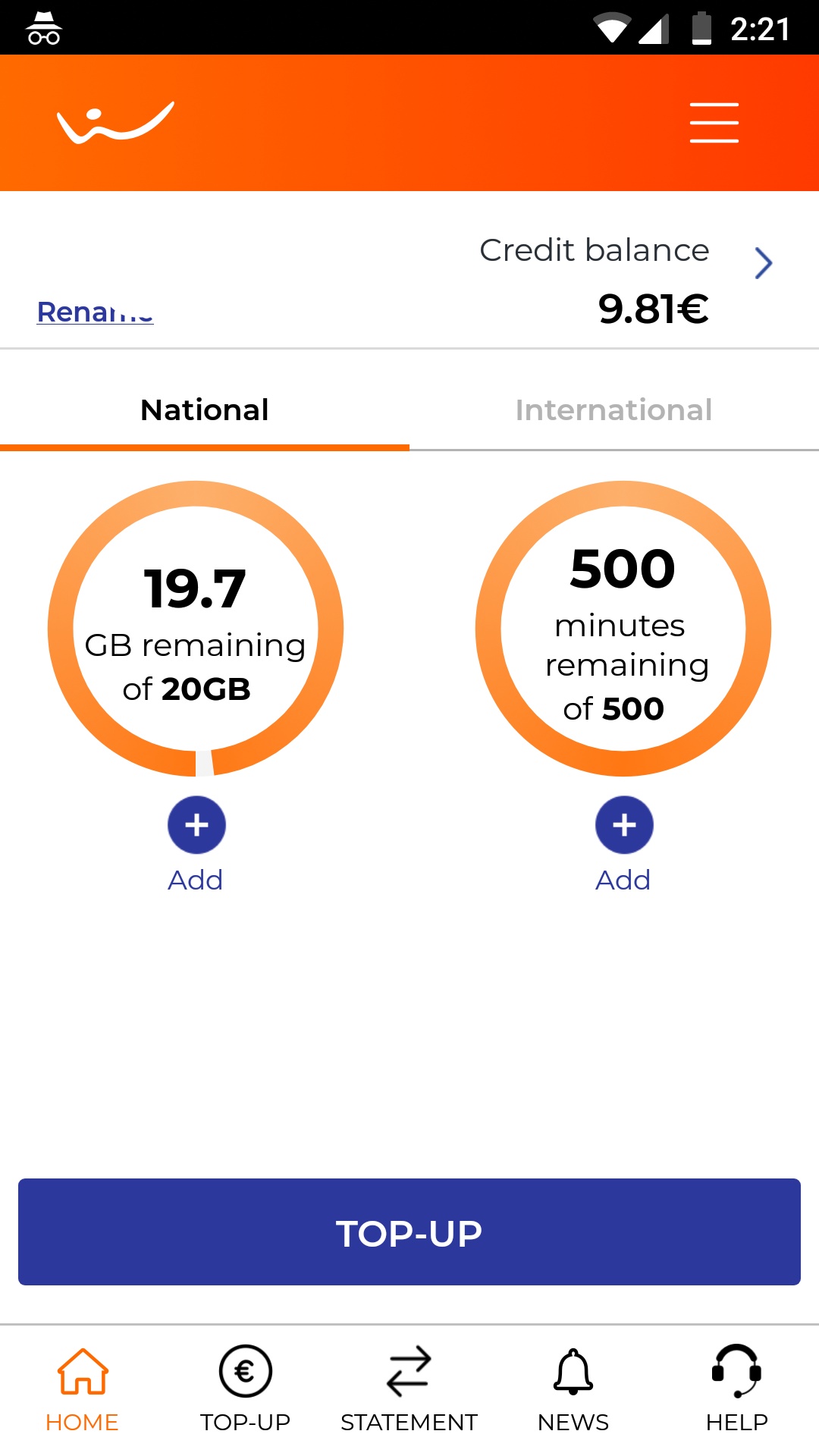Tap plus icon under GB remaining

coord(196,825)
